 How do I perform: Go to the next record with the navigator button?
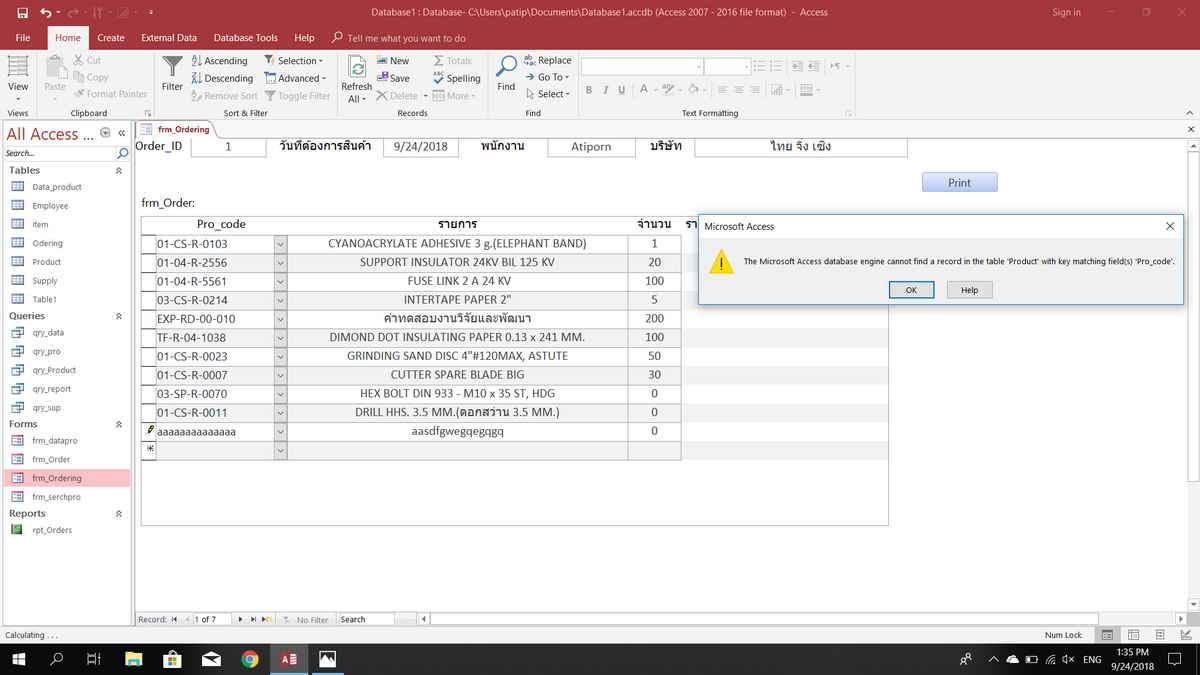pyautogui.click(x=240, y=619)
